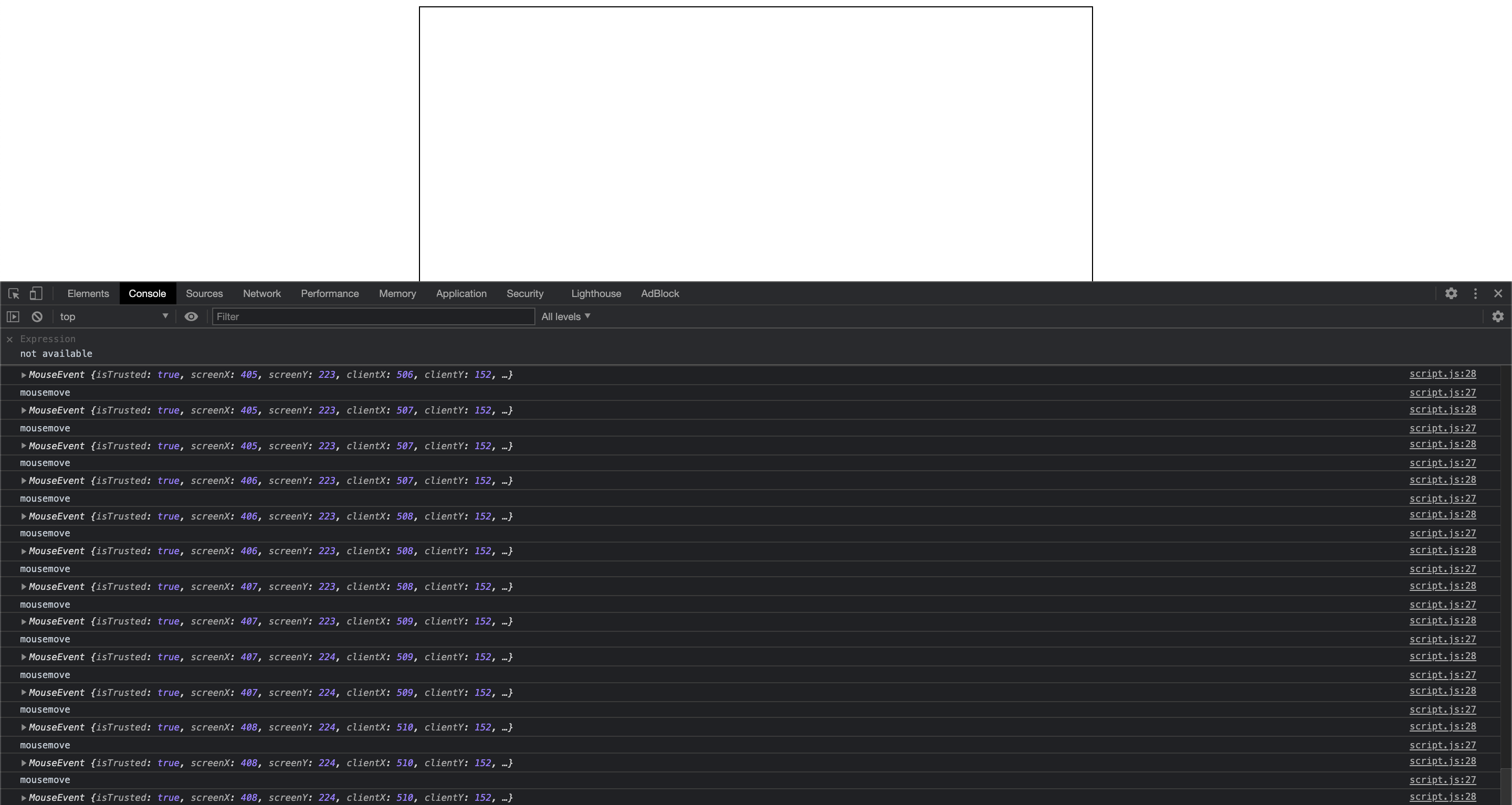The width and height of the screenshot is (1512, 805).
Task: Toggle the device toolbar icon
Action: 36,293
